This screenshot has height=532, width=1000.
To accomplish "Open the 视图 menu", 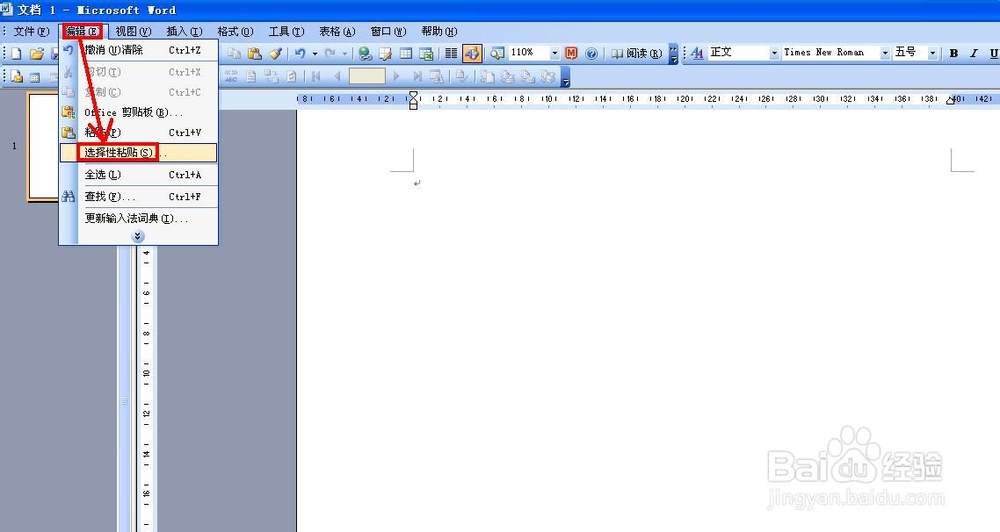I will (133, 31).
